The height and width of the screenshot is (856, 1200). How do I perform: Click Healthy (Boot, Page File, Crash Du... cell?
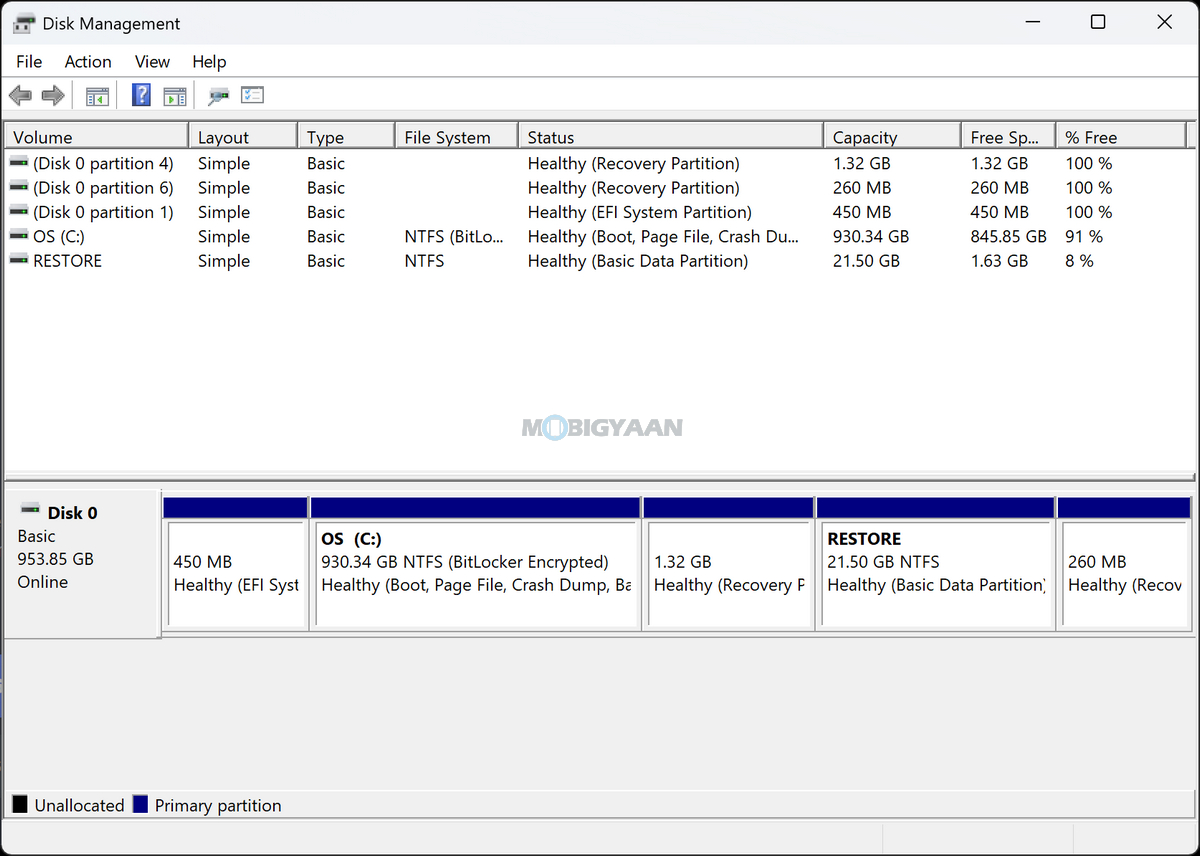pos(664,236)
